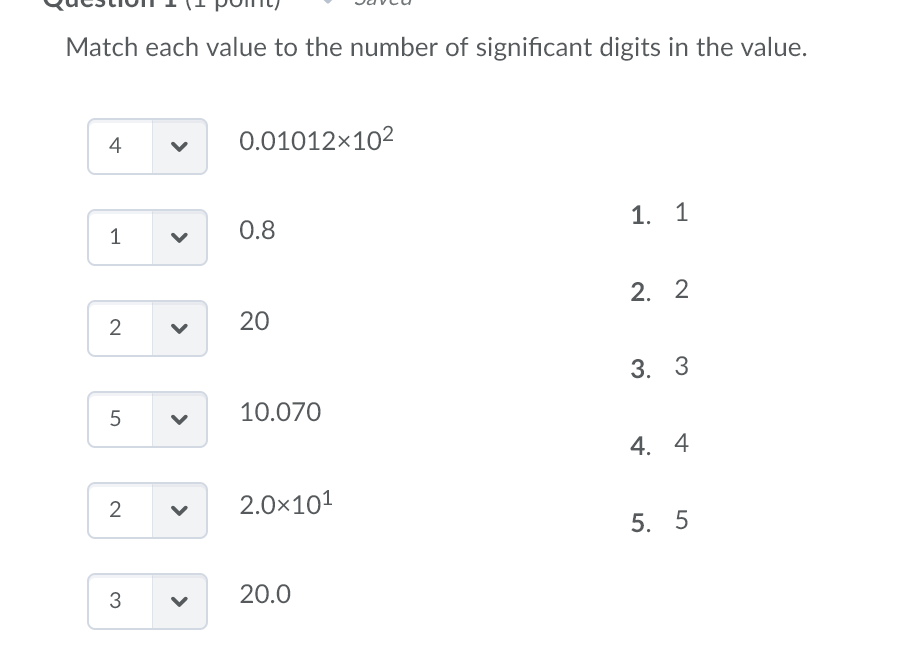Screen dimensions: 921x664
Task: Click the chevron arrow showing answer 4
Action: pyautogui.click(x=179, y=146)
